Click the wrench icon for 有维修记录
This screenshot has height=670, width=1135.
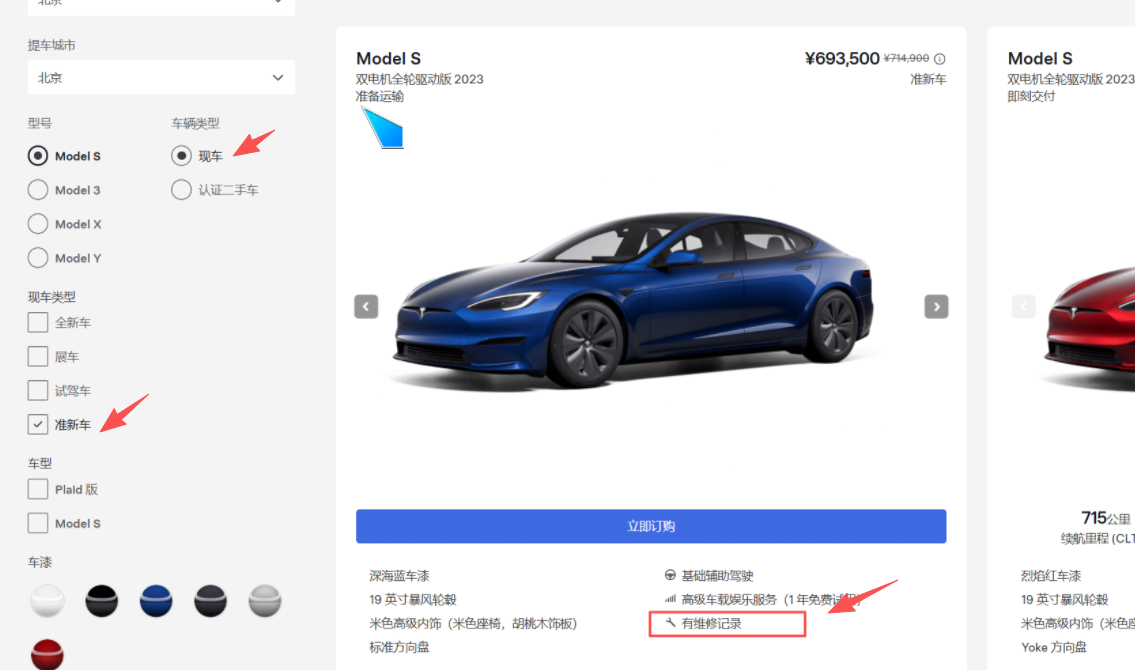(x=670, y=622)
